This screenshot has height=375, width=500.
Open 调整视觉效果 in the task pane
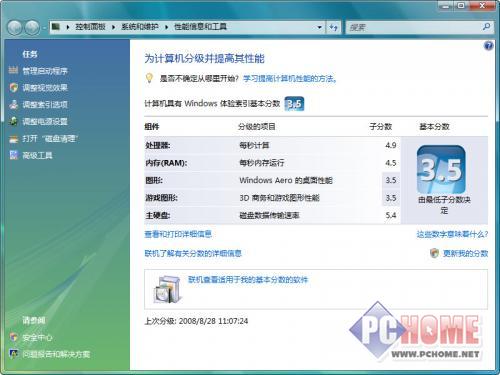point(45,88)
